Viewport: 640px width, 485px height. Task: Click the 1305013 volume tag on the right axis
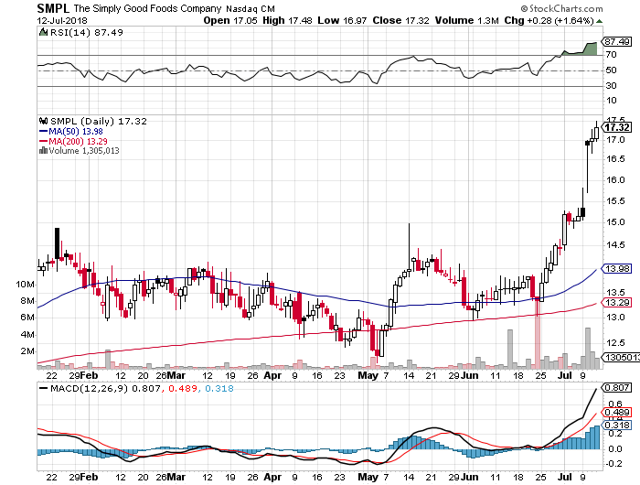click(x=621, y=358)
